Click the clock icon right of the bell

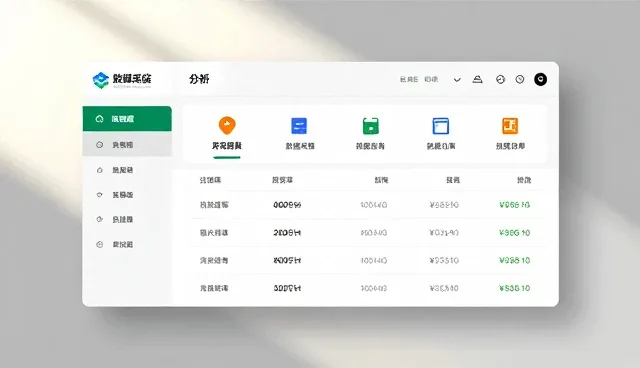(500, 80)
